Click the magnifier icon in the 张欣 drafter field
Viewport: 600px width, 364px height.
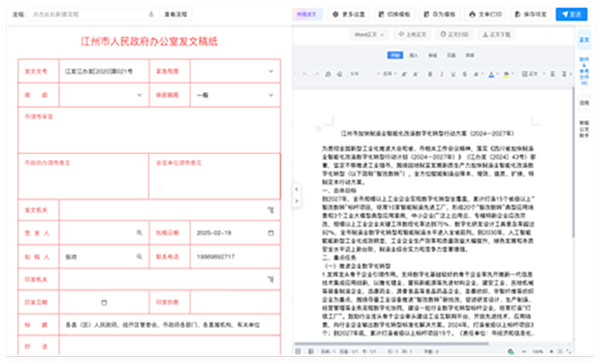(x=139, y=256)
